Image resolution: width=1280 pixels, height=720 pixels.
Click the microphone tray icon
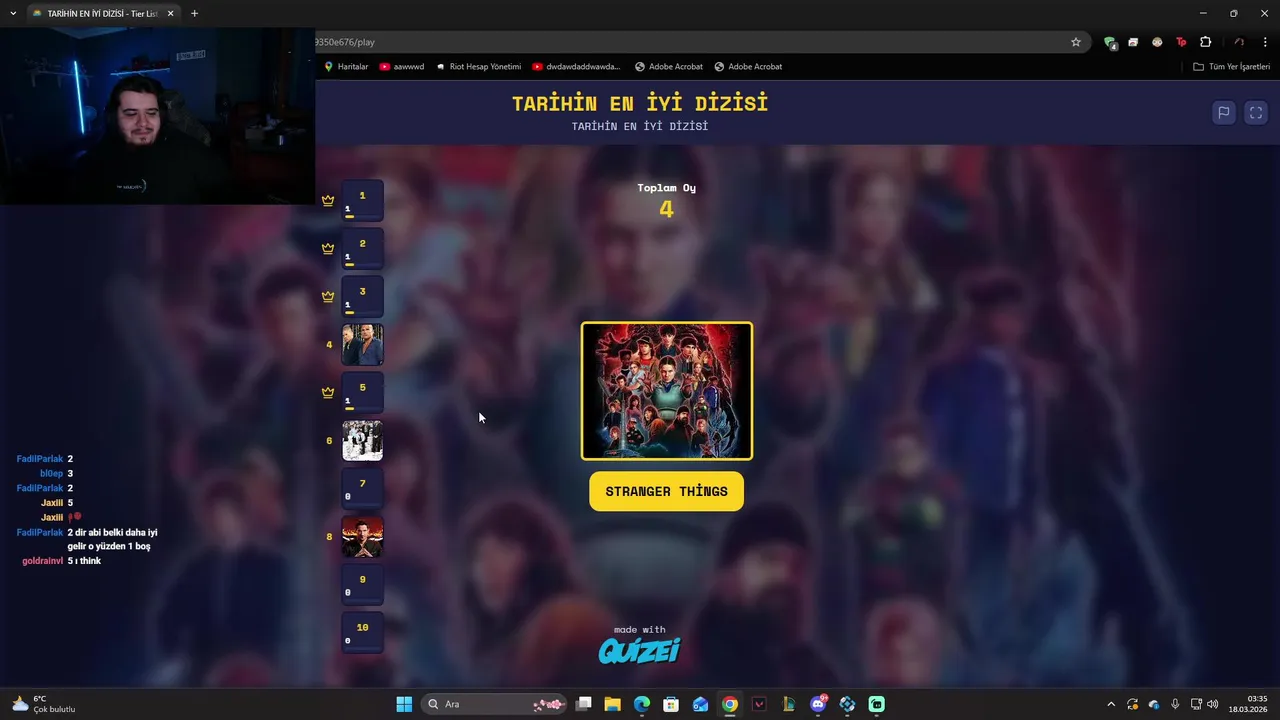click(1175, 704)
